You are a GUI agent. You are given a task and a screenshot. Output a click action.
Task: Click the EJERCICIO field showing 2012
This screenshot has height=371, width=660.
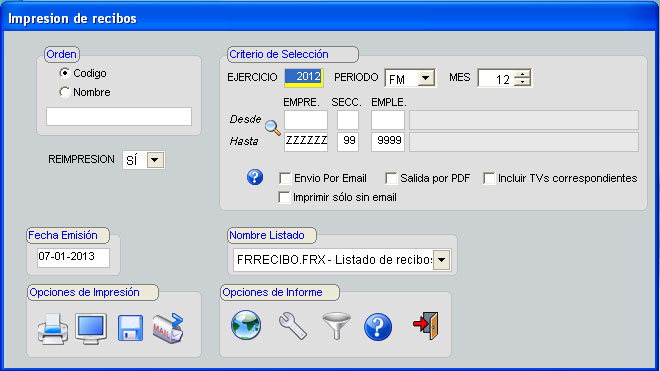(x=303, y=77)
